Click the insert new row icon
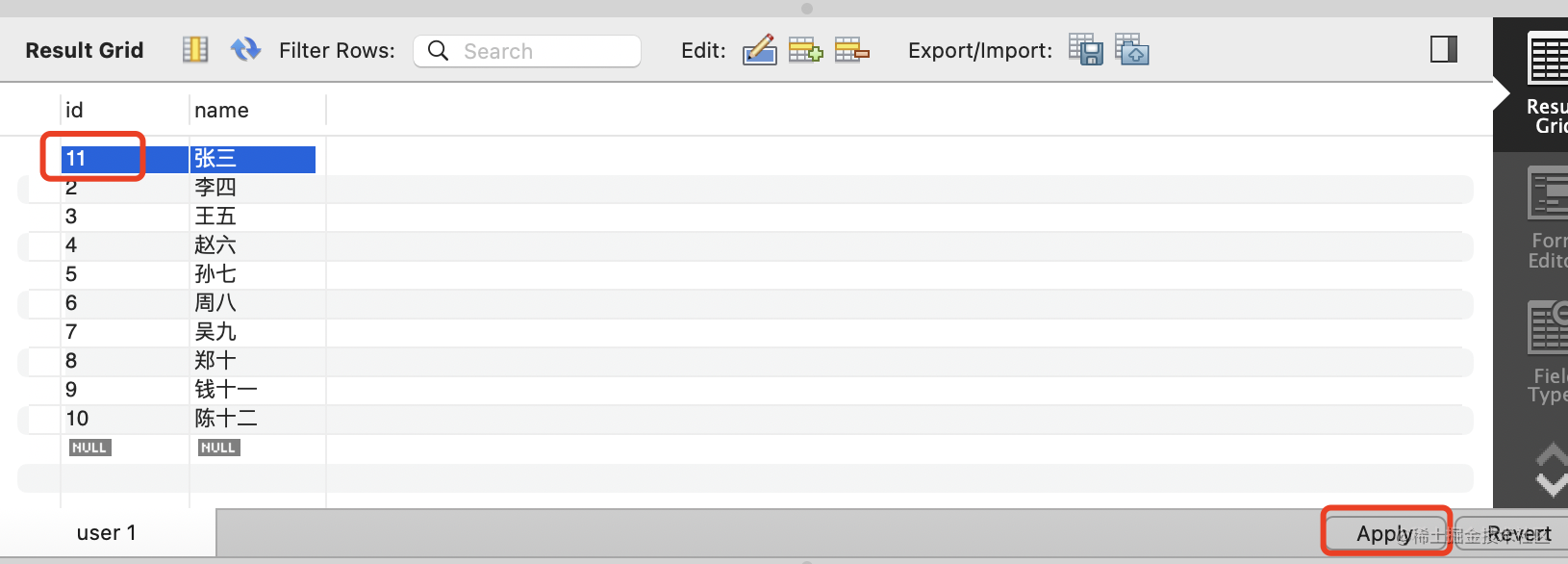Viewport: 1568px width, 564px height. click(x=805, y=50)
